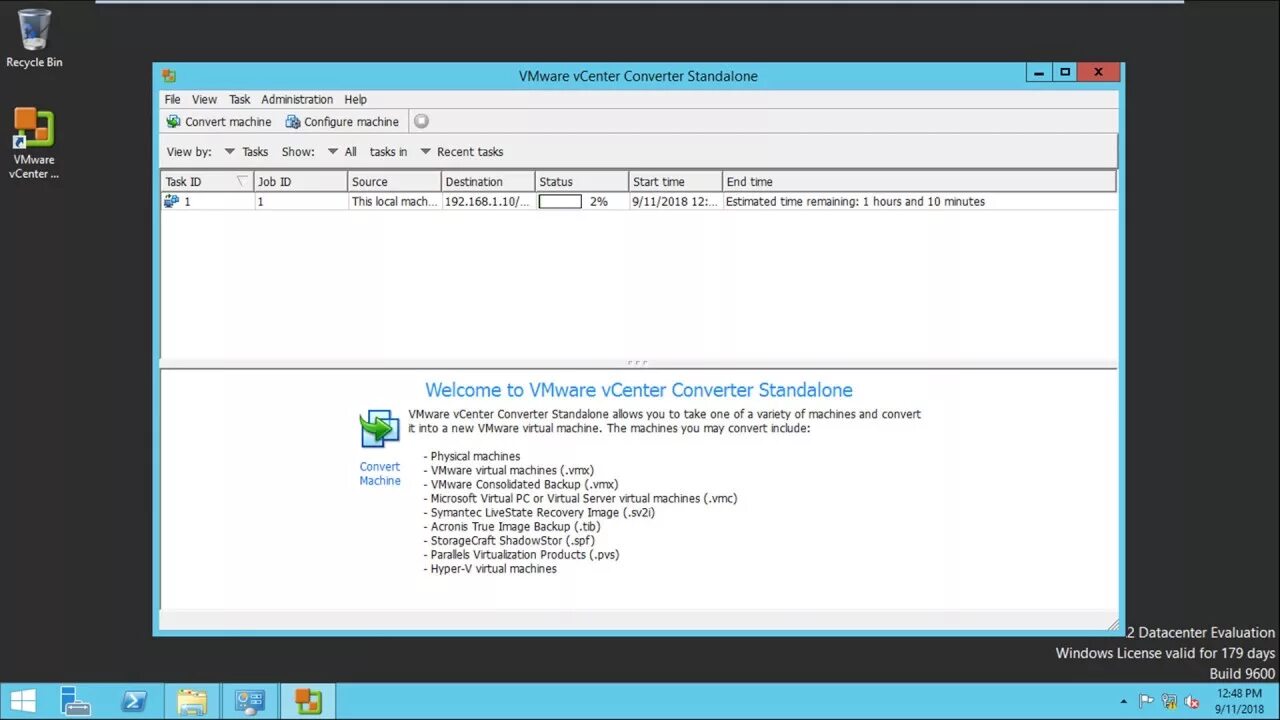Click the cancel task stop icon
Image resolution: width=1280 pixels, height=720 pixels.
coord(421,121)
